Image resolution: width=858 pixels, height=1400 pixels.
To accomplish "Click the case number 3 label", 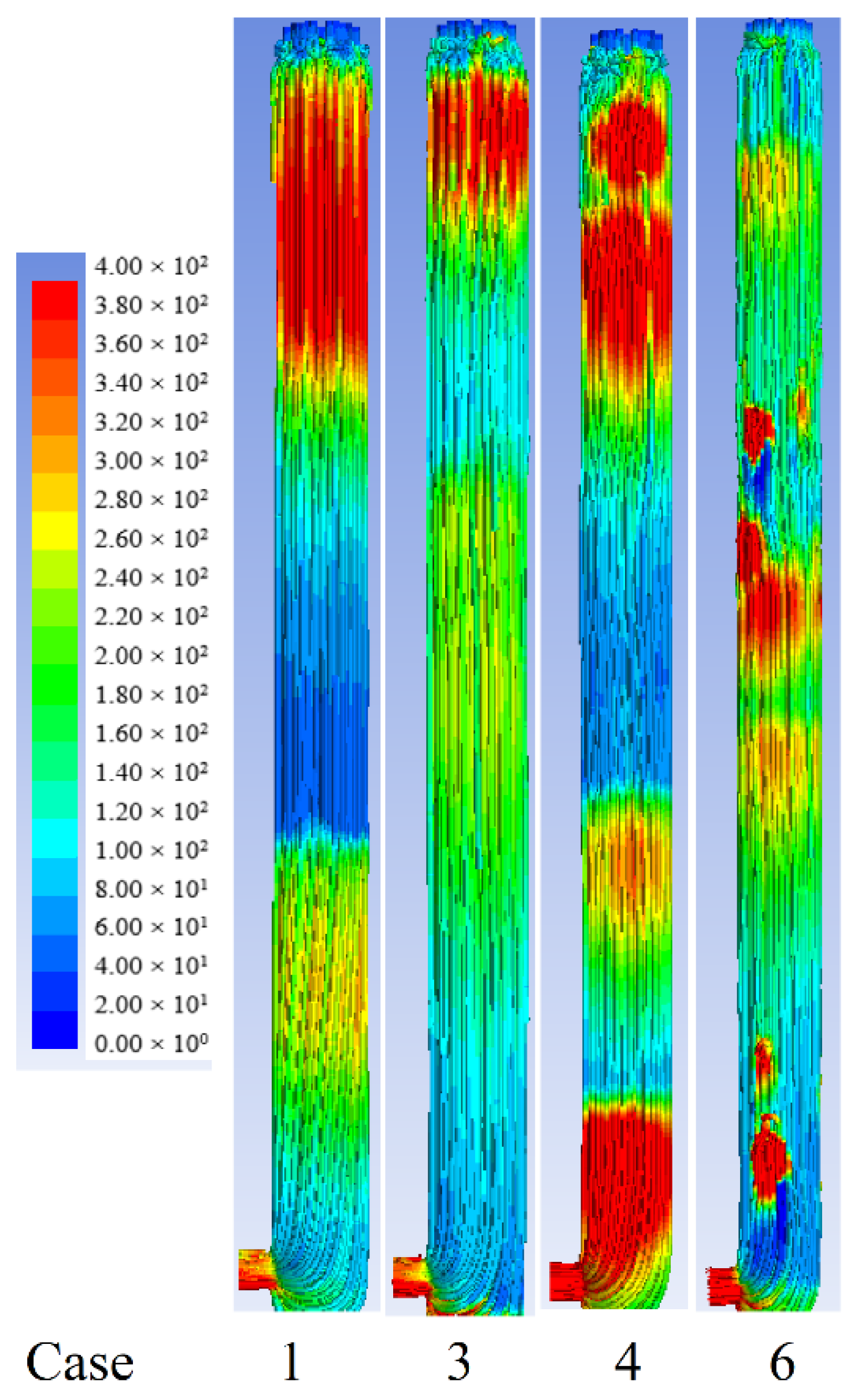I will [x=458, y=1361].
